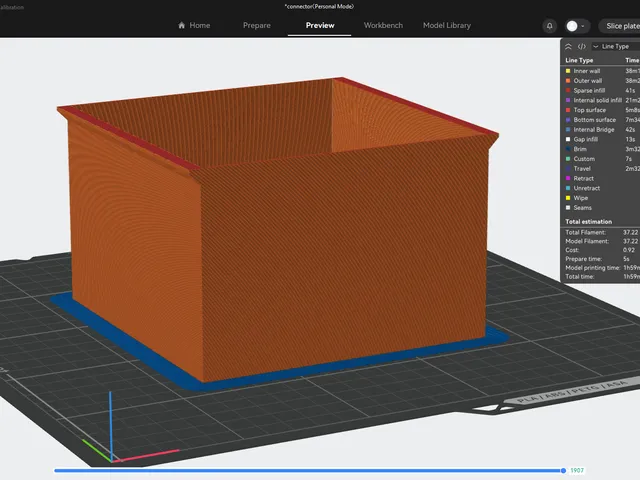The image size is (640, 480).
Task: Toggle Bottom surface line visibility
Action: pyautogui.click(x=602, y=120)
